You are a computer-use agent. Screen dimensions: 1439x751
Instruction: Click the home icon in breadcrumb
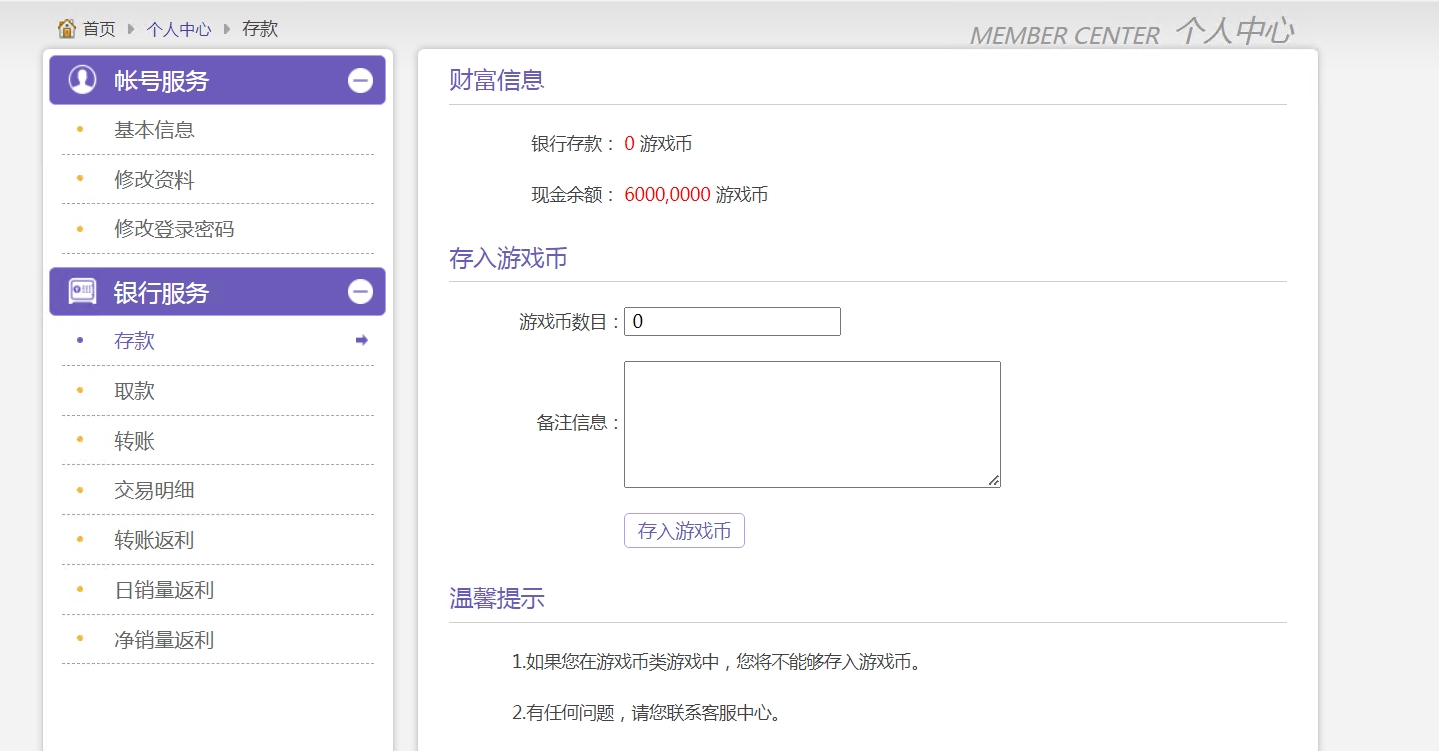point(67,28)
